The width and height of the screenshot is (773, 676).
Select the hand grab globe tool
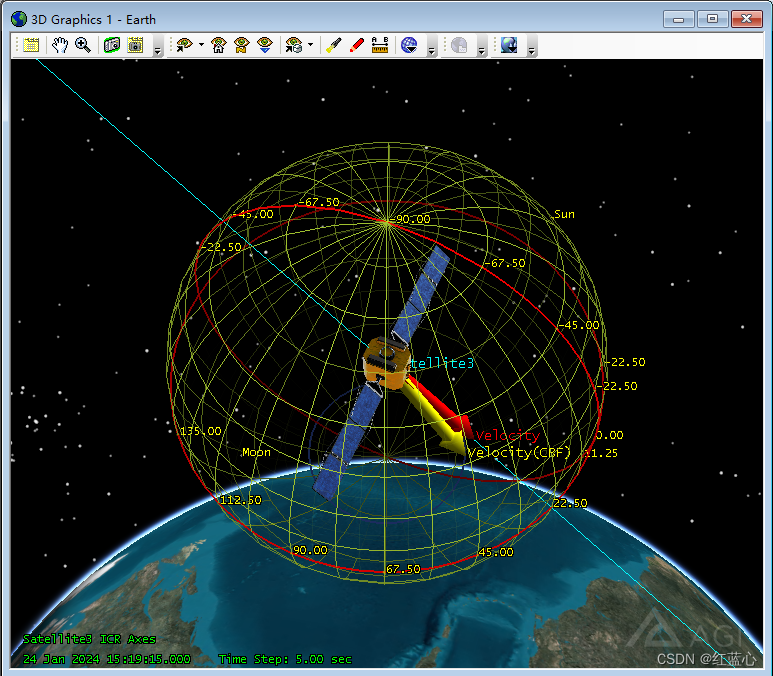(60, 45)
